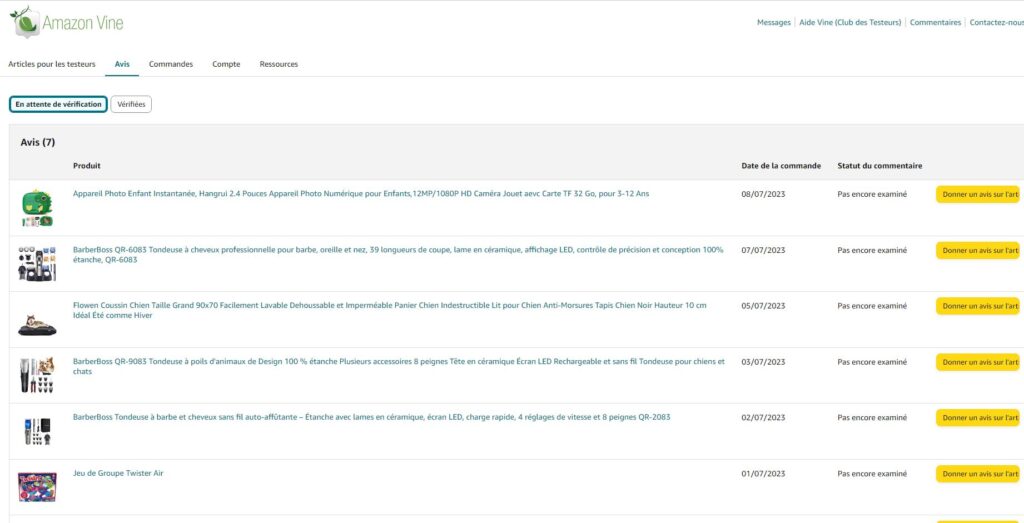This screenshot has height=523, width=1024.
Task: Open Aide Vine (Club des Testeurs) link
Action: coord(850,23)
